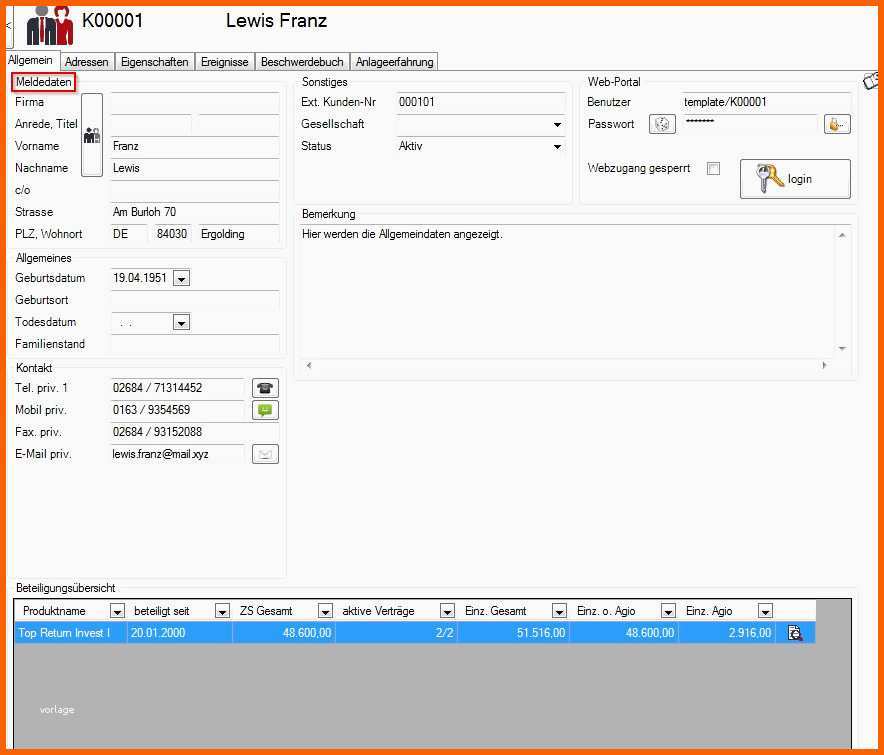The image size is (884, 755).
Task: Open the Beschwerdebuch tab
Action: pyautogui.click(x=302, y=62)
